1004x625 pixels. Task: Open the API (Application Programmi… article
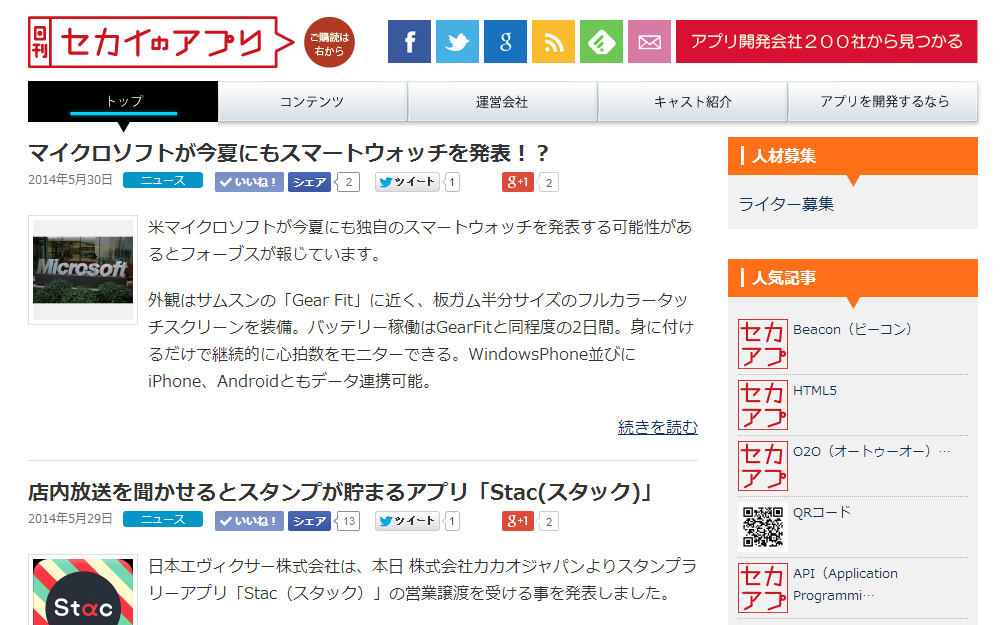tap(845, 584)
